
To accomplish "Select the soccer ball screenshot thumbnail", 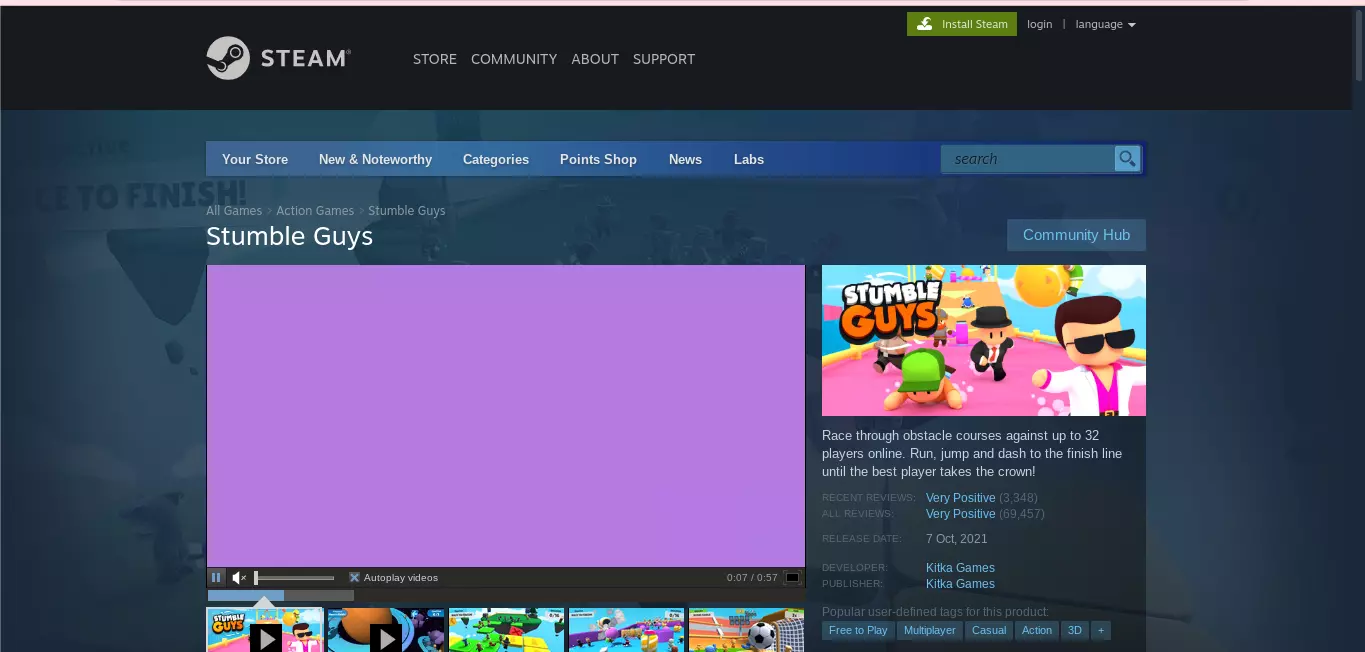I will coord(747,630).
